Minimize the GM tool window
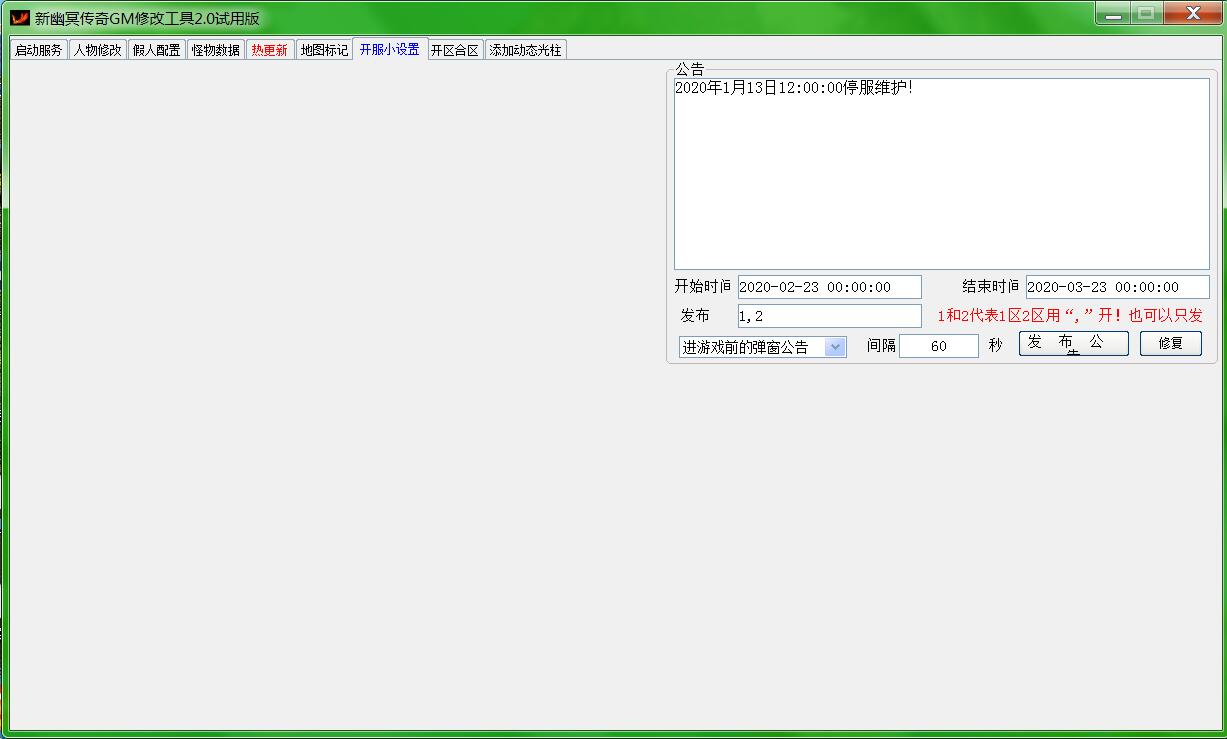The height and width of the screenshot is (739, 1227). [1113, 14]
